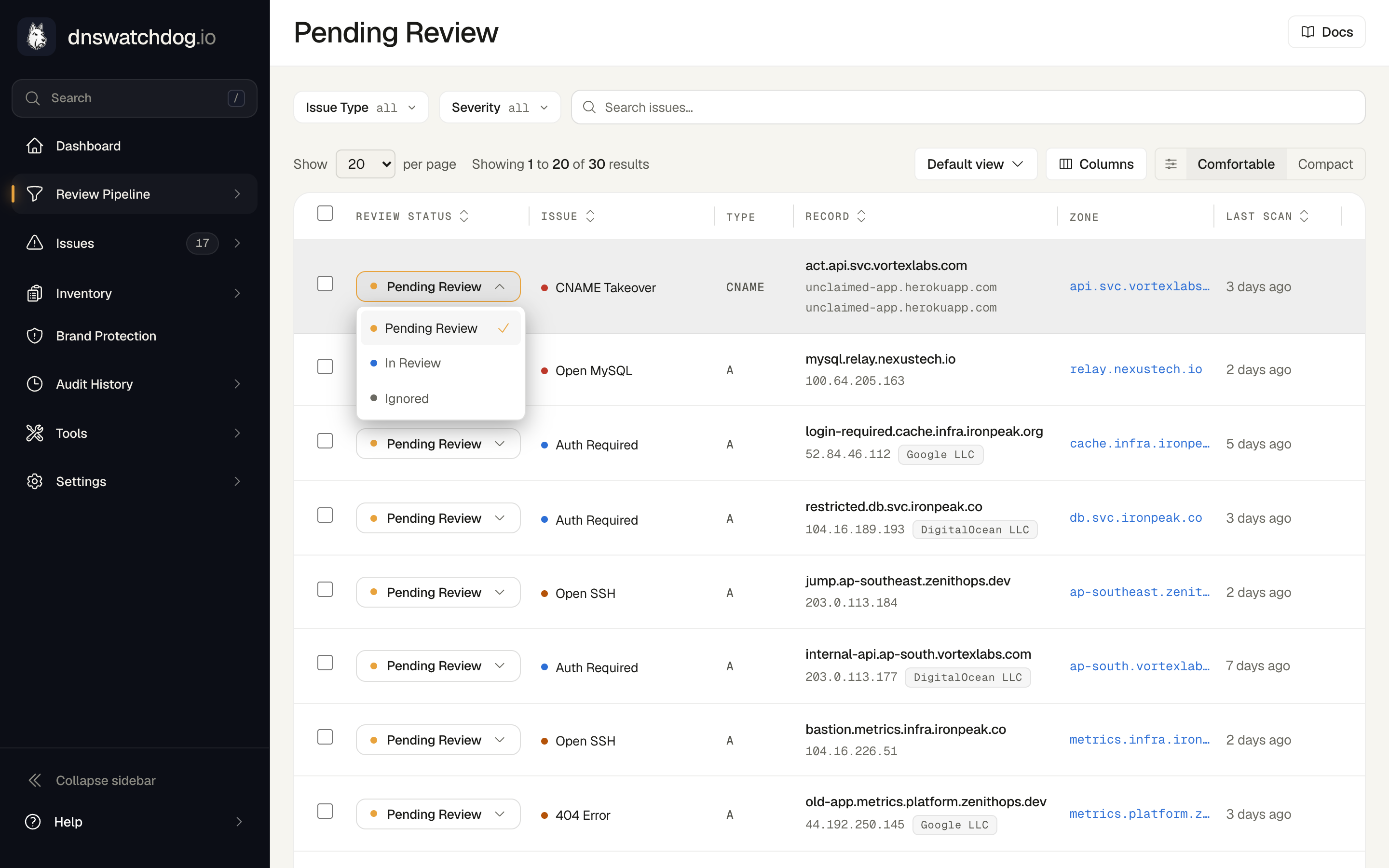Open the db.svc.ironpeak.co zone link
This screenshot has height=868, width=1389.
tap(1135, 518)
